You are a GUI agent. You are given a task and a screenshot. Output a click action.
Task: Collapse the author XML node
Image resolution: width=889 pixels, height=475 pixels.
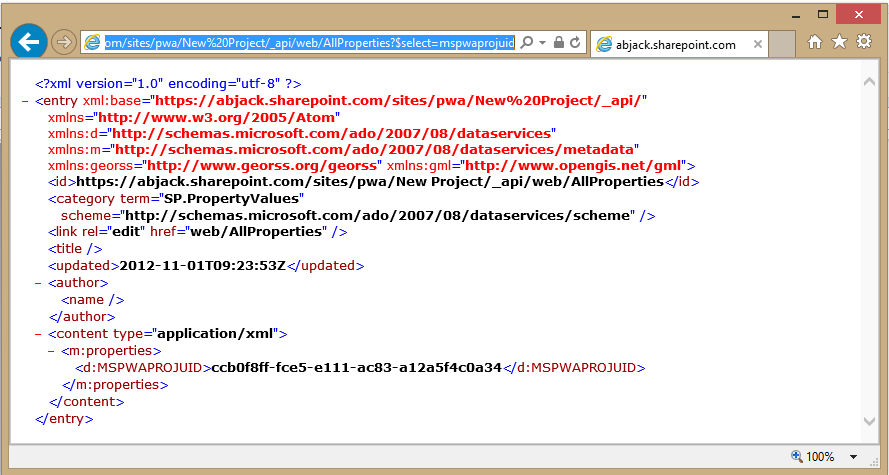pyautogui.click(x=38, y=283)
